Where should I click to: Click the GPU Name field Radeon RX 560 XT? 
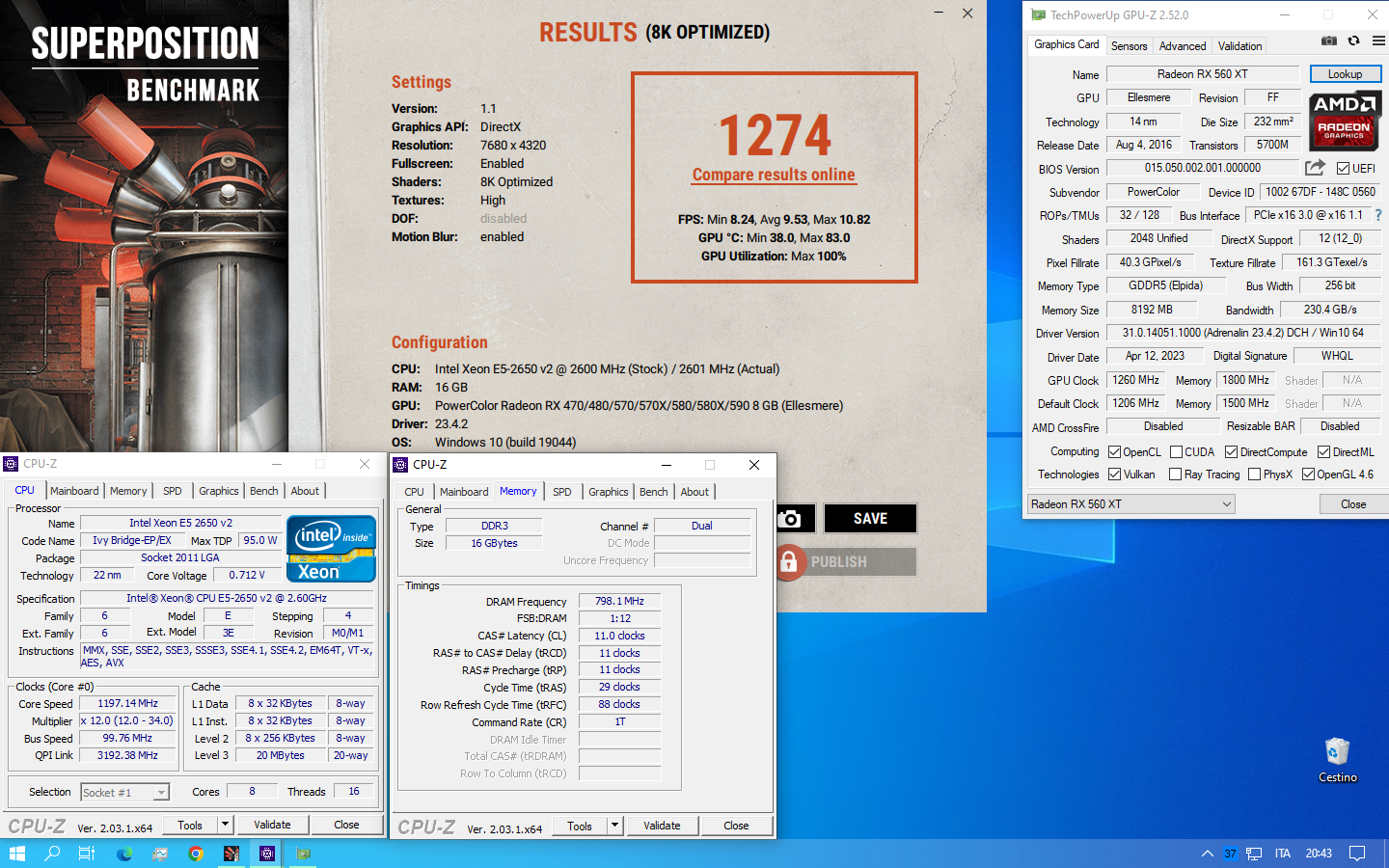tap(1203, 74)
